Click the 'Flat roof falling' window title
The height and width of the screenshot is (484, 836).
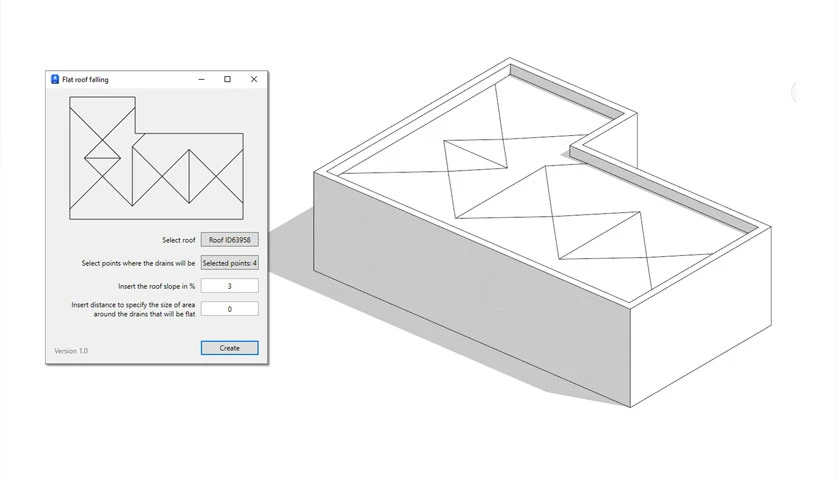[85, 79]
